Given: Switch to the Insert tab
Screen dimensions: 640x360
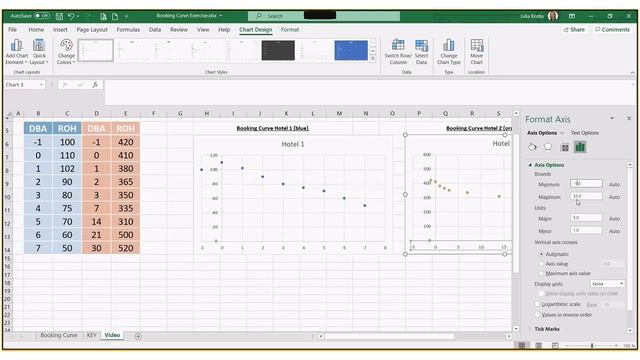Looking at the screenshot, I should (60, 30).
